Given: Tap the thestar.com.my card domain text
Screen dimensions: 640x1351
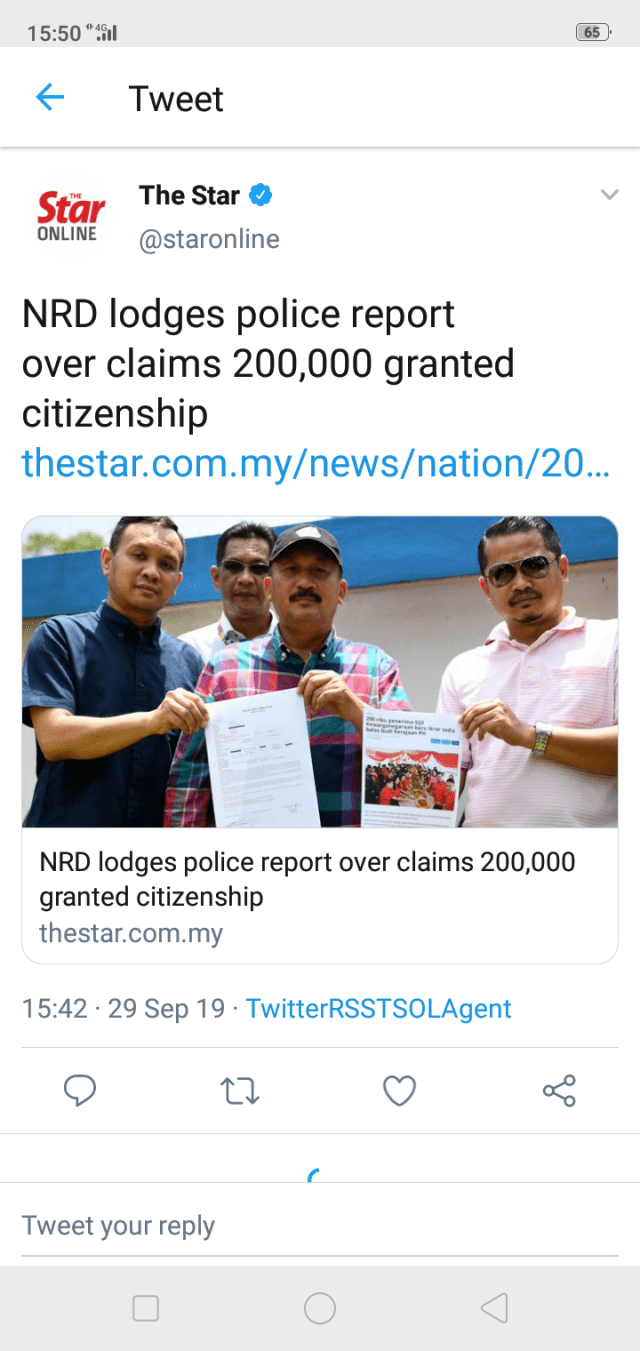Looking at the screenshot, I should (131, 934).
